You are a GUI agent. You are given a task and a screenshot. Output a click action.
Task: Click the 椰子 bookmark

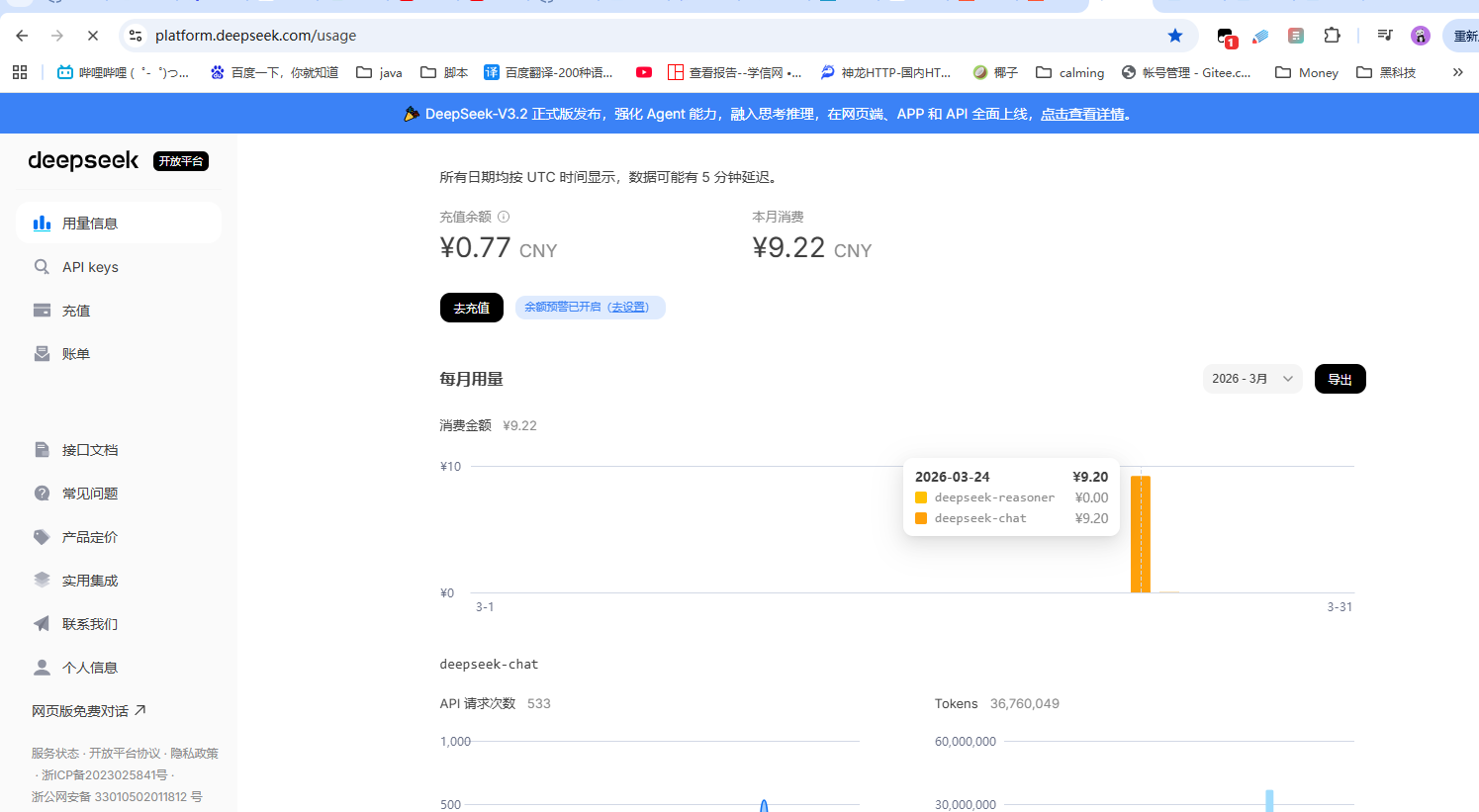995,72
